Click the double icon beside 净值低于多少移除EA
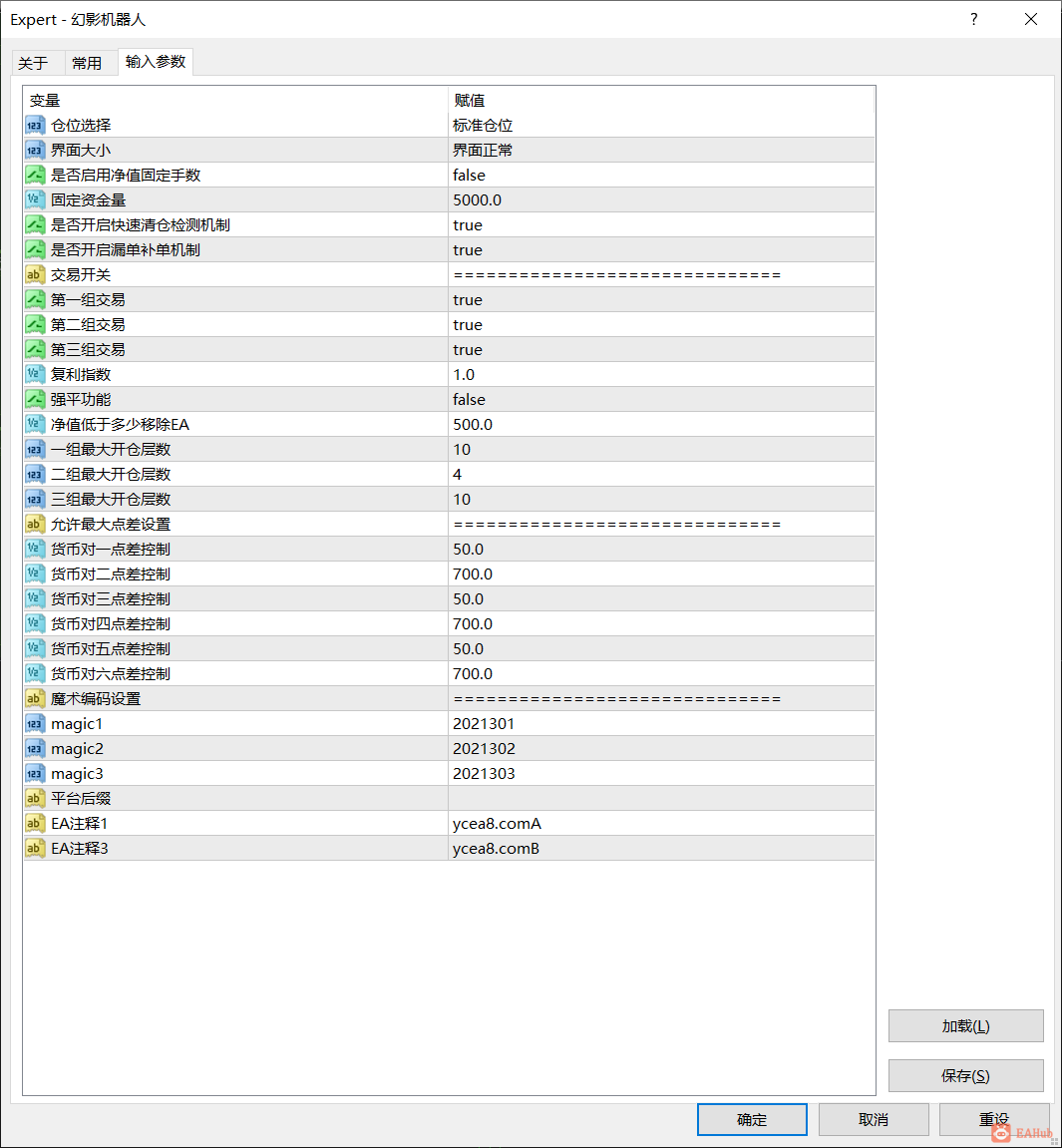This screenshot has width=1062, height=1148. coord(35,424)
